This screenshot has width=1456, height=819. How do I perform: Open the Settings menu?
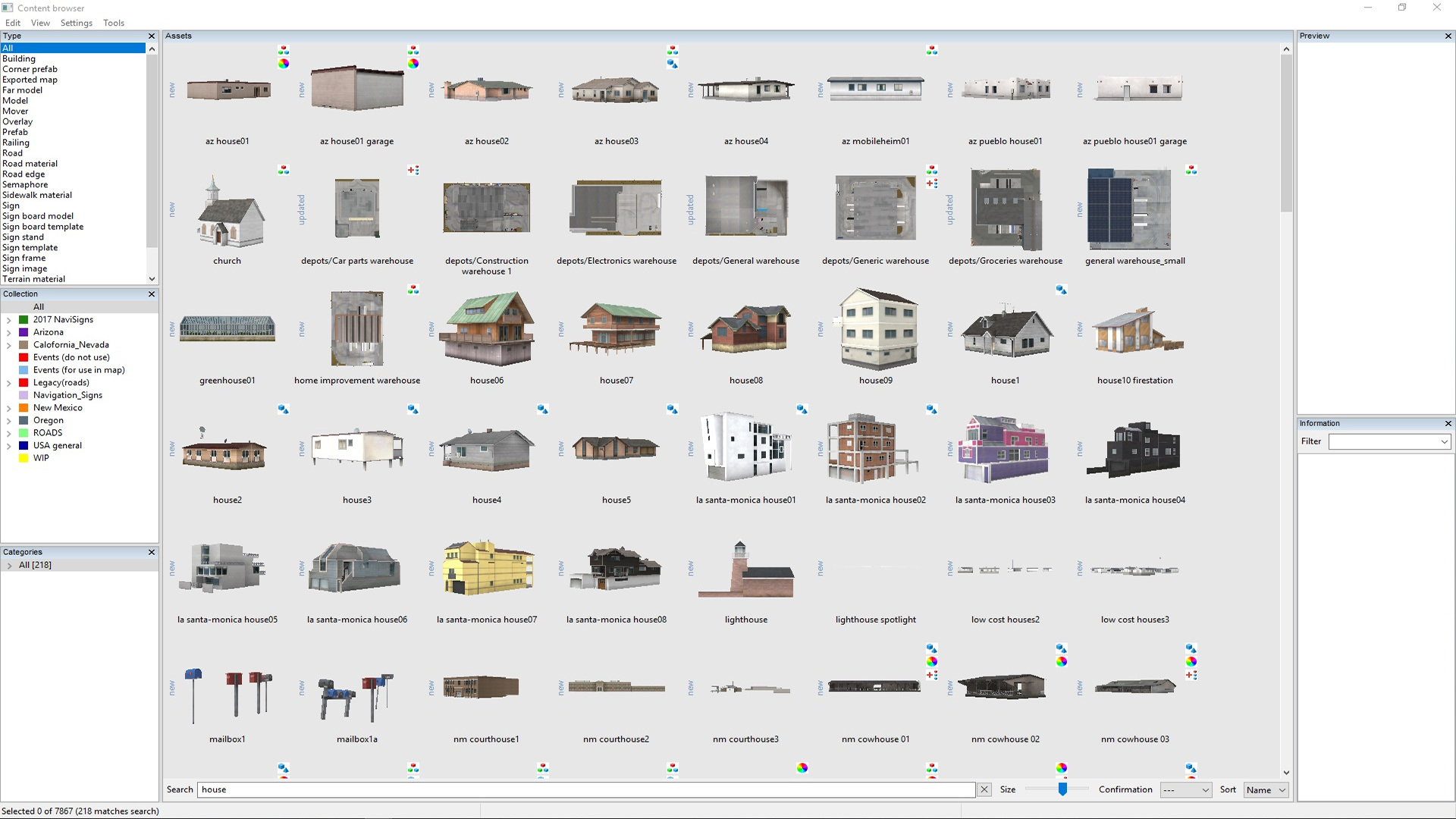77,23
